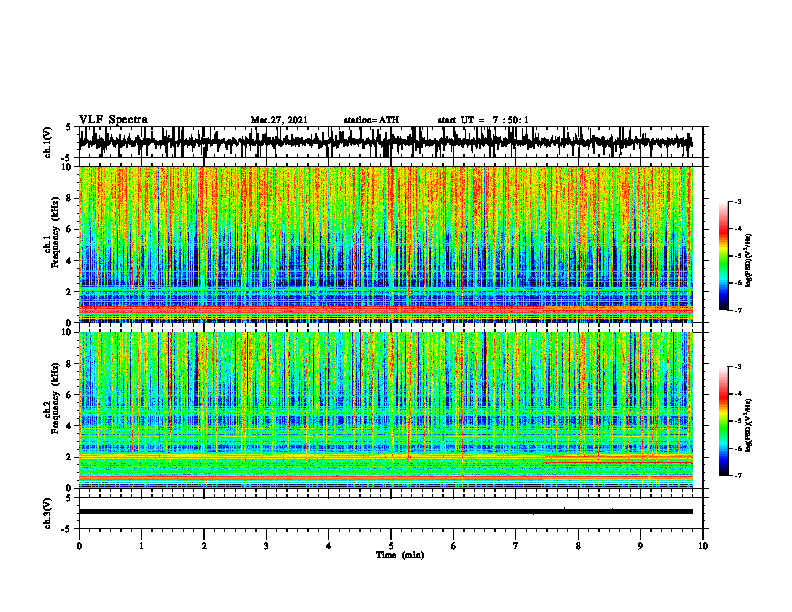792x612 pixels.
Task: Click the ch.2 colorbar top tick "-3"
Action: tap(737, 367)
